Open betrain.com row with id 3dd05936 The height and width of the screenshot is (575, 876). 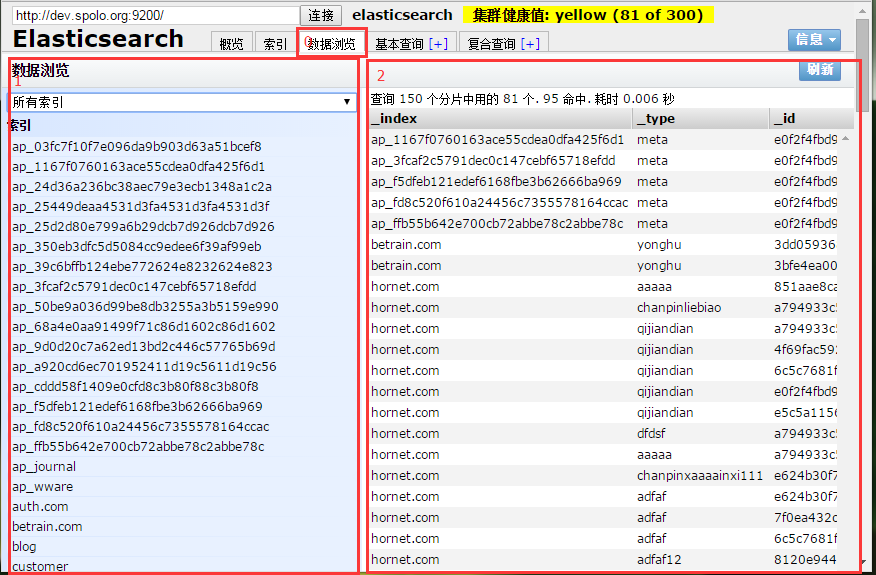(603, 245)
